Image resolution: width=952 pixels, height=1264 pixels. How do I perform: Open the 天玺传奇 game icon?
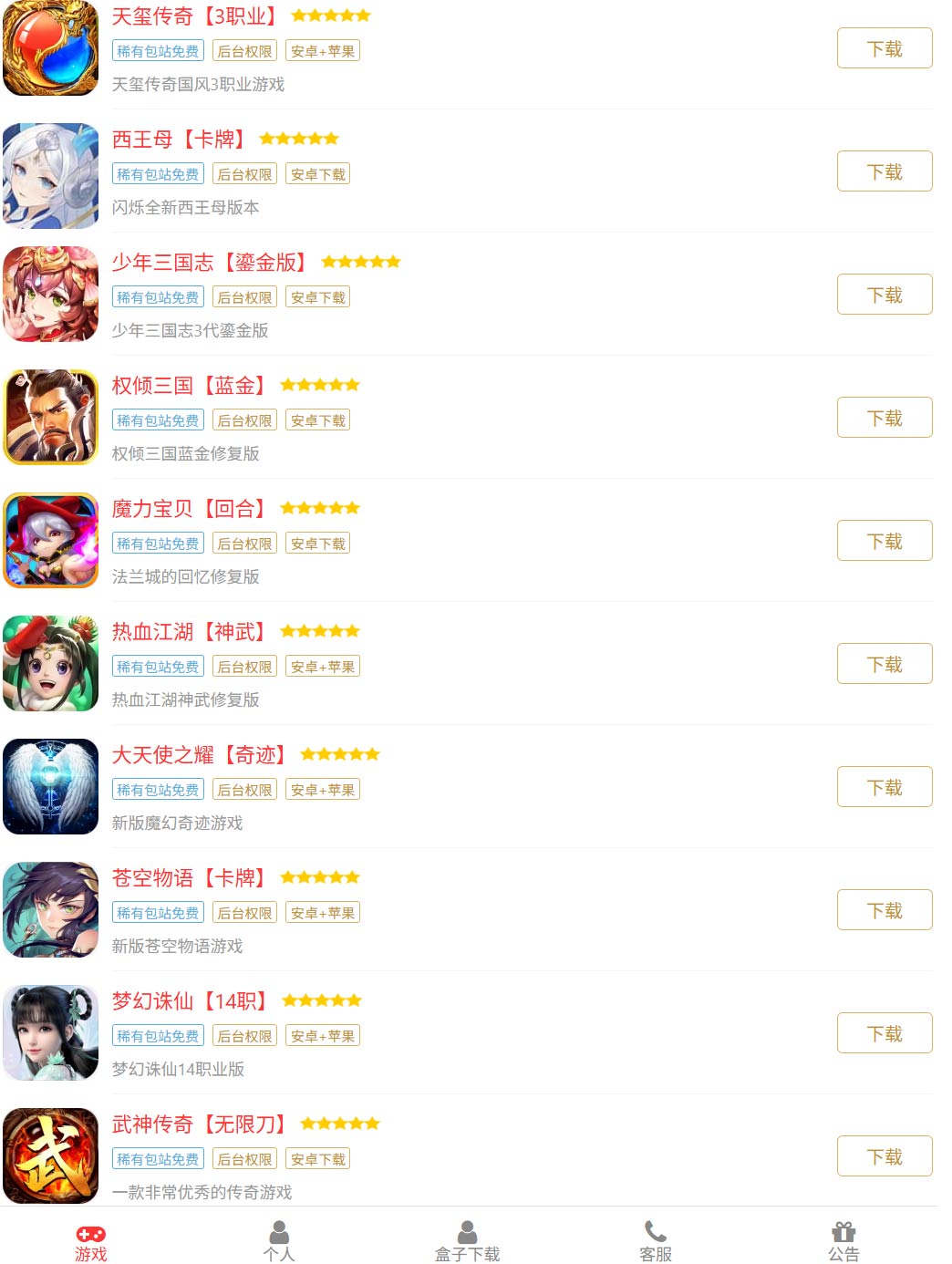coord(51,47)
